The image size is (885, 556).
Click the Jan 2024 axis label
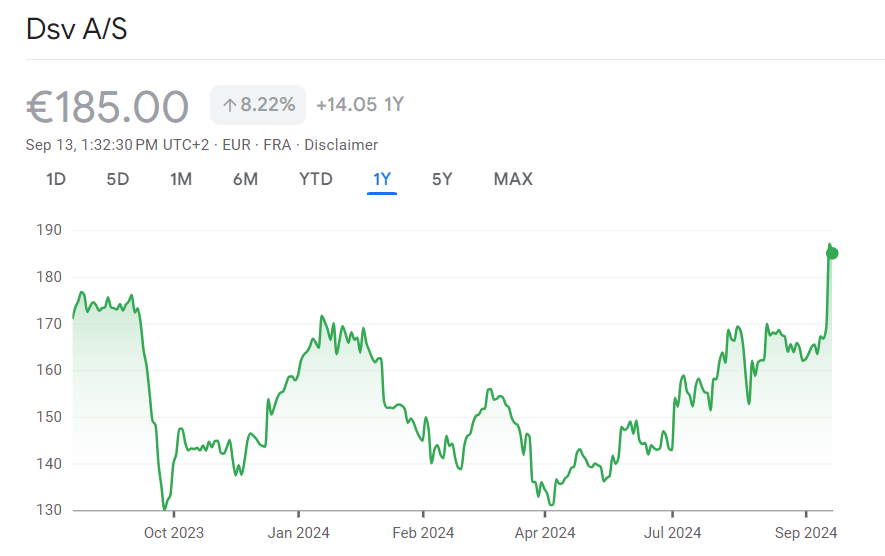299,533
